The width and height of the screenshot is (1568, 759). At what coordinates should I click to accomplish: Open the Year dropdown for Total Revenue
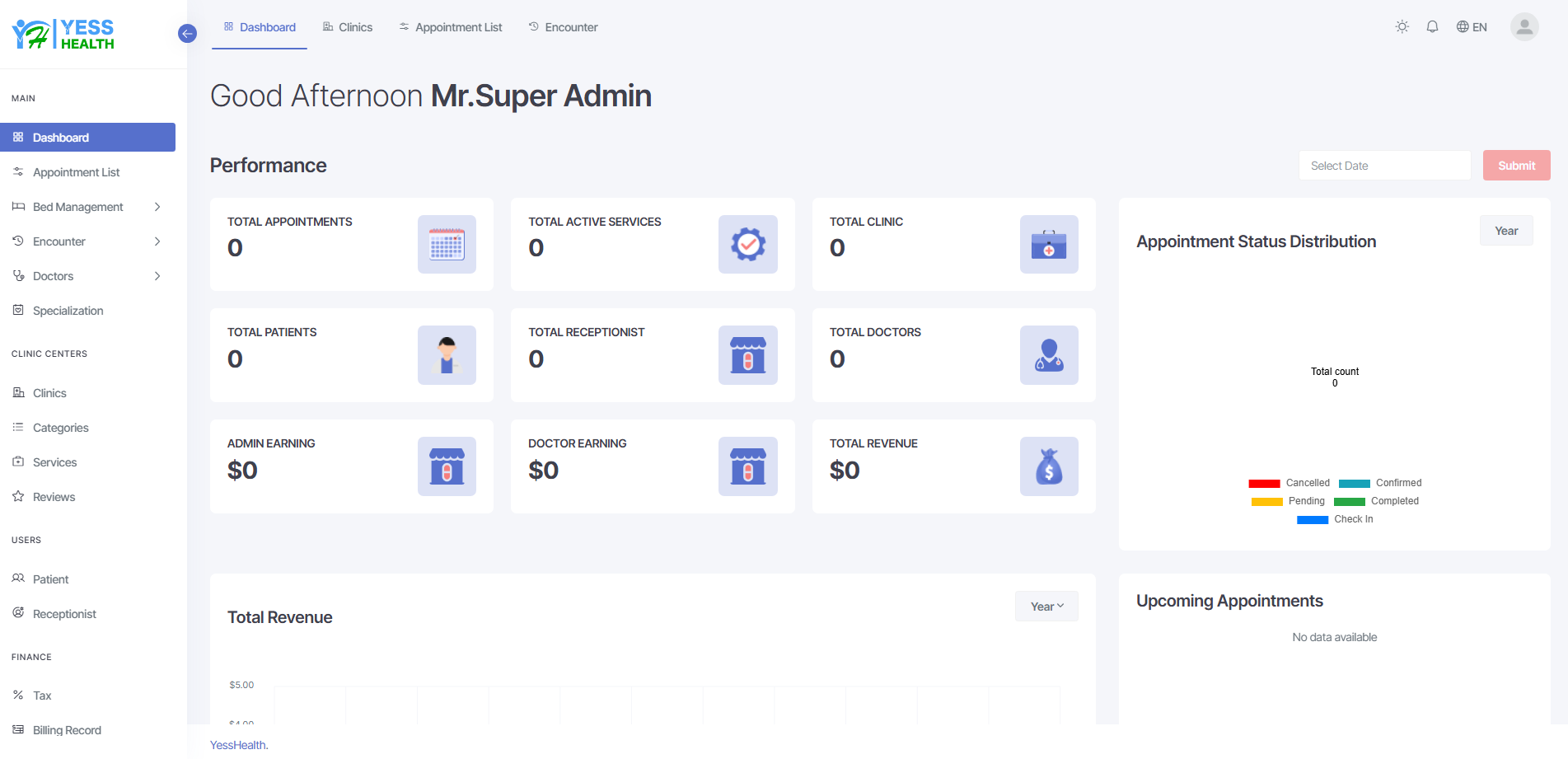click(1046, 607)
